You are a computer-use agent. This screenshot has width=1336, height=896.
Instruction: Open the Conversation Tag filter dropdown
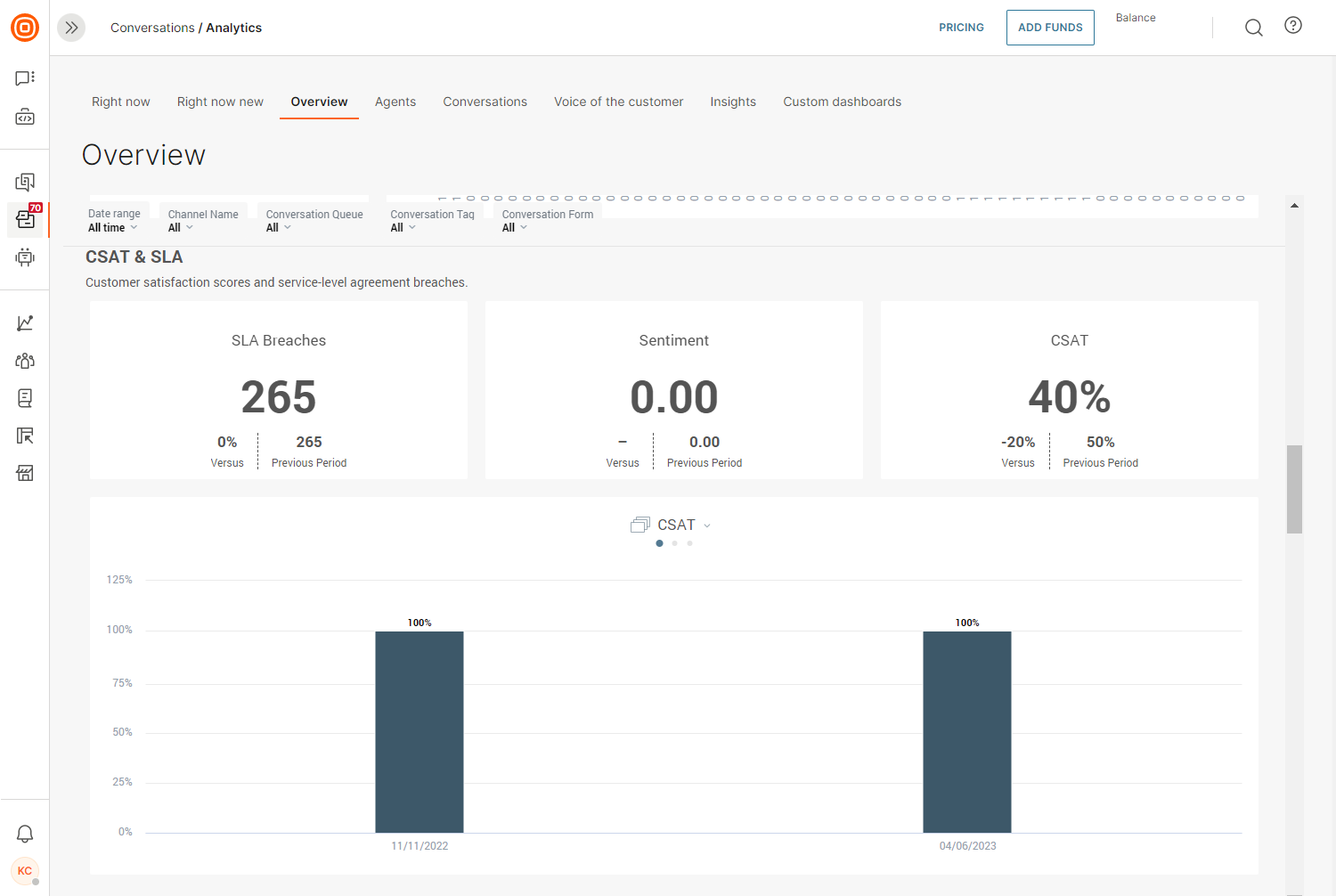click(432, 221)
